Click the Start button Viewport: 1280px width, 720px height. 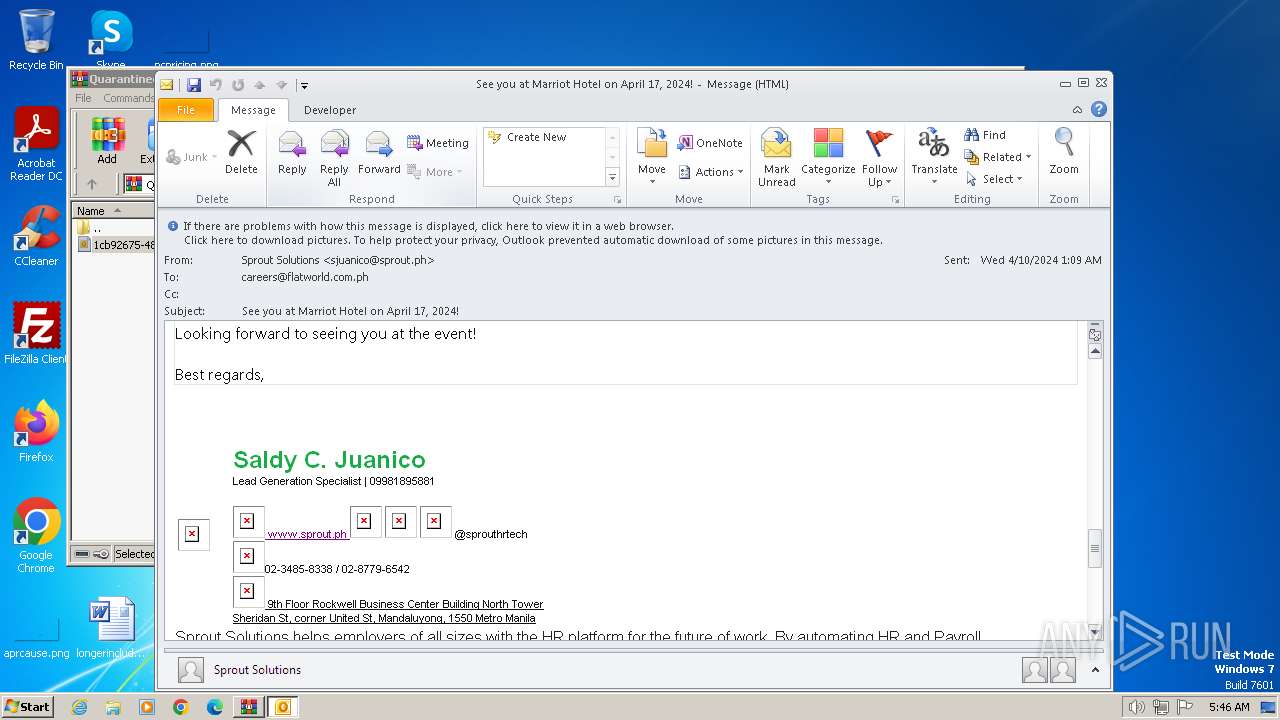[x=27, y=707]
